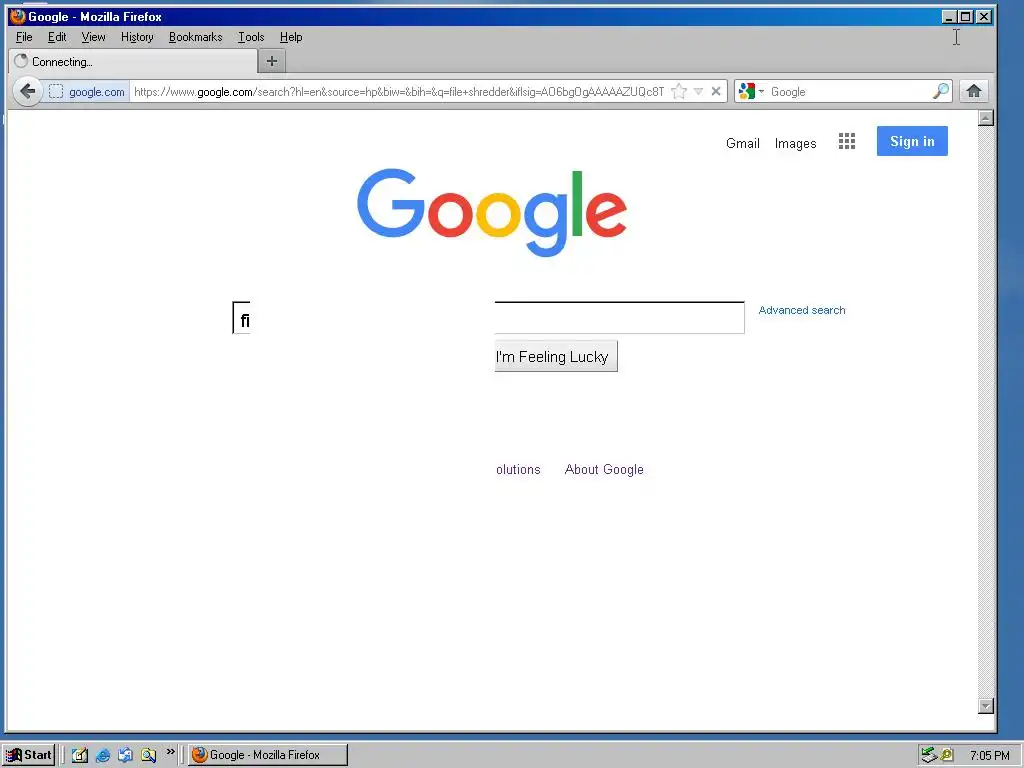The height and width of the screenshot is (768, 1024).
Task: Click the second system tray icon
Action: [x=946, y=755]
